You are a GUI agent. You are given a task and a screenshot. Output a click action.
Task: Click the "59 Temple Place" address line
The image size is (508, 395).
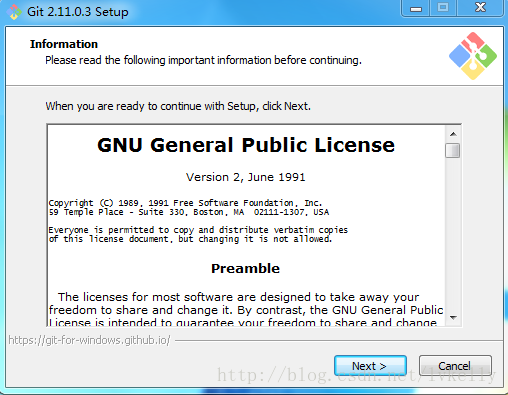point(189,212)
